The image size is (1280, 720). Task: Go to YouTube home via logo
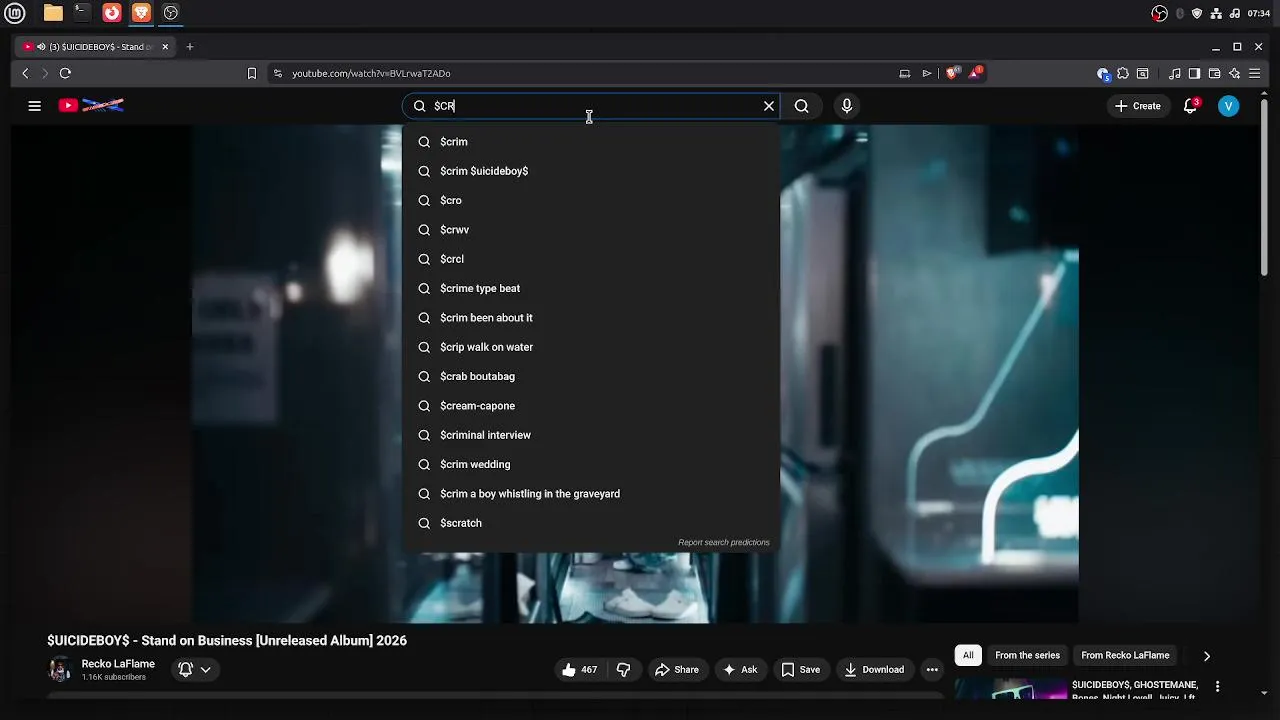91,106
